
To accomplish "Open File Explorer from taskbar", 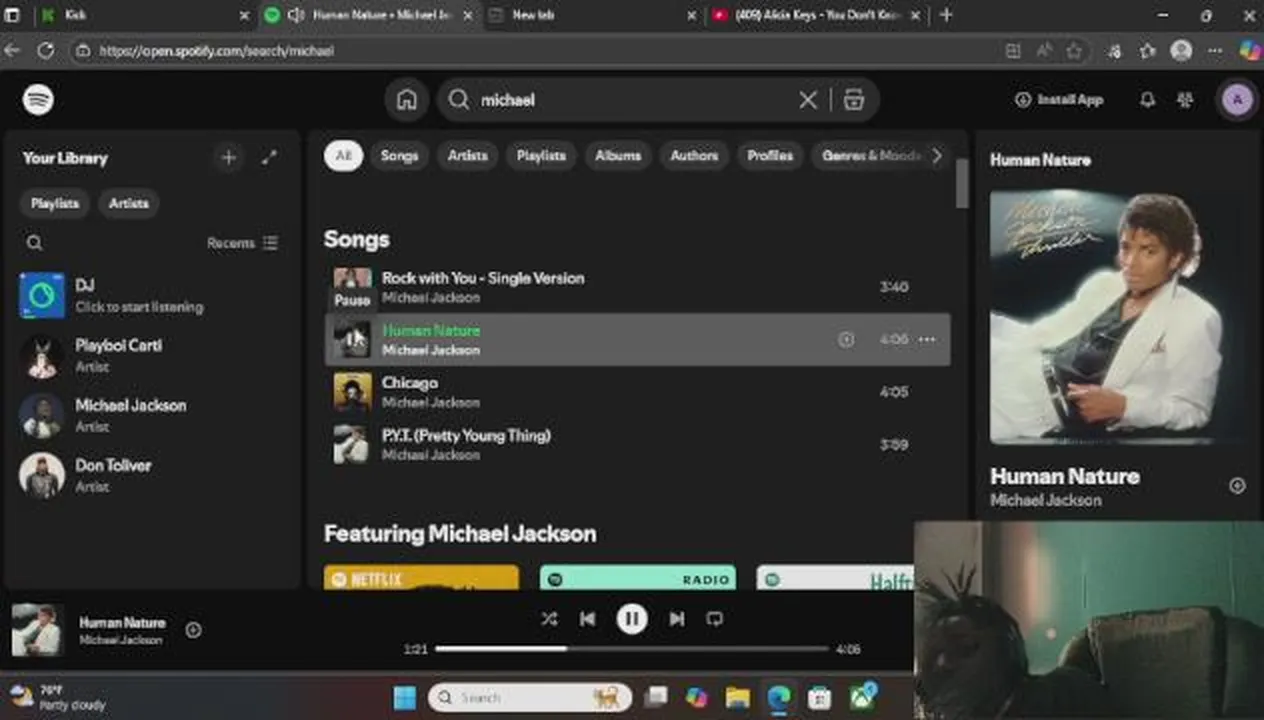I will (x=737, y=697).
